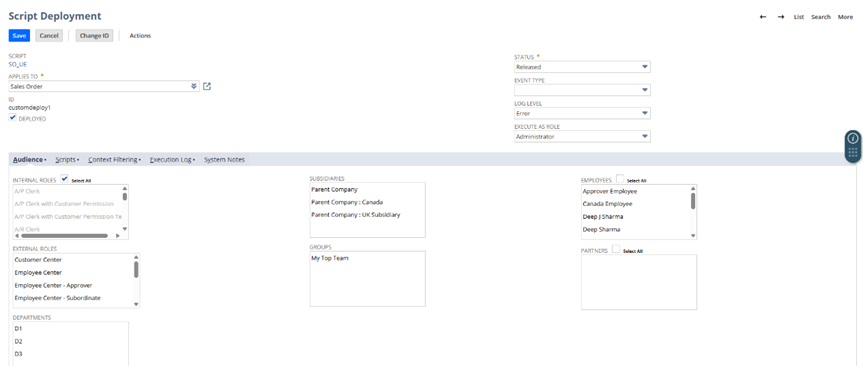Image resolution: width=863 pixels, height=366 pixels.
Task: Open the grid dots icon below info
Action: click(853, 152)
